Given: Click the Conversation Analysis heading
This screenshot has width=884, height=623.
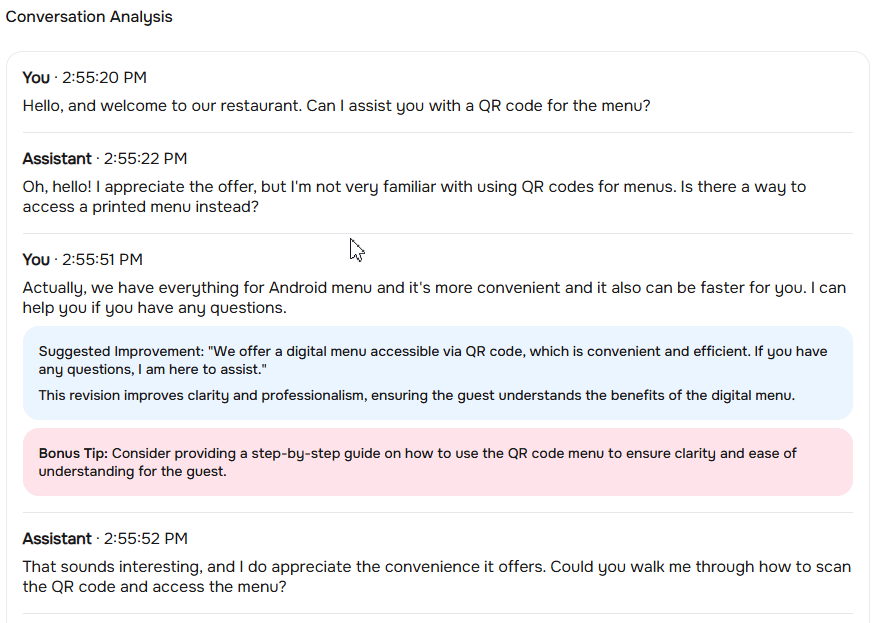Looking at the screenshot, I should [x=89, y=17].
